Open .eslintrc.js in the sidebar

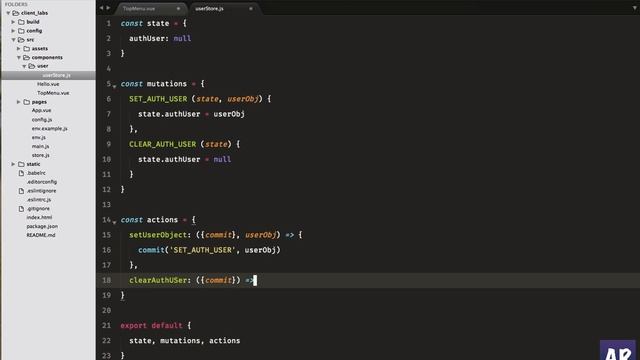[x=39, y=200]
